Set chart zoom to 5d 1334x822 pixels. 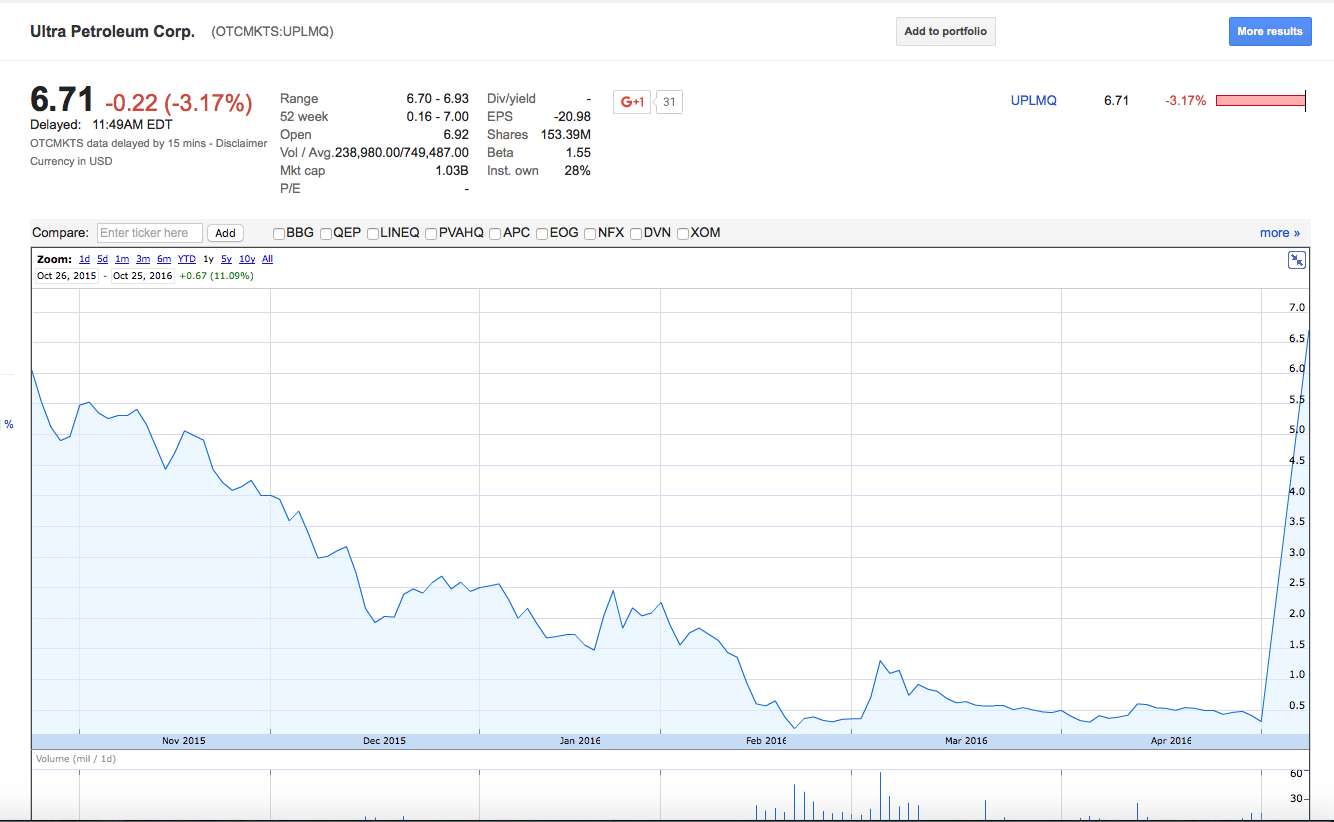coord(102,259)
